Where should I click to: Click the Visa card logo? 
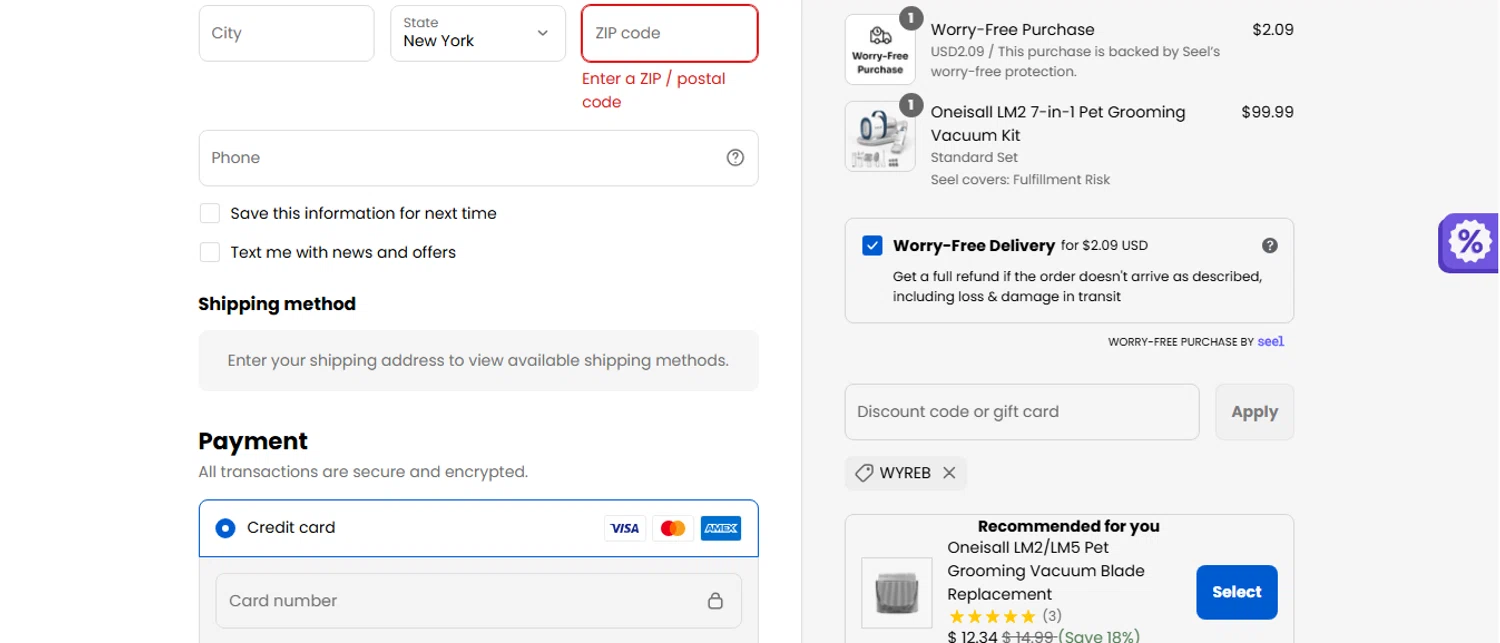pyautogui.click(x=625, y=528)
